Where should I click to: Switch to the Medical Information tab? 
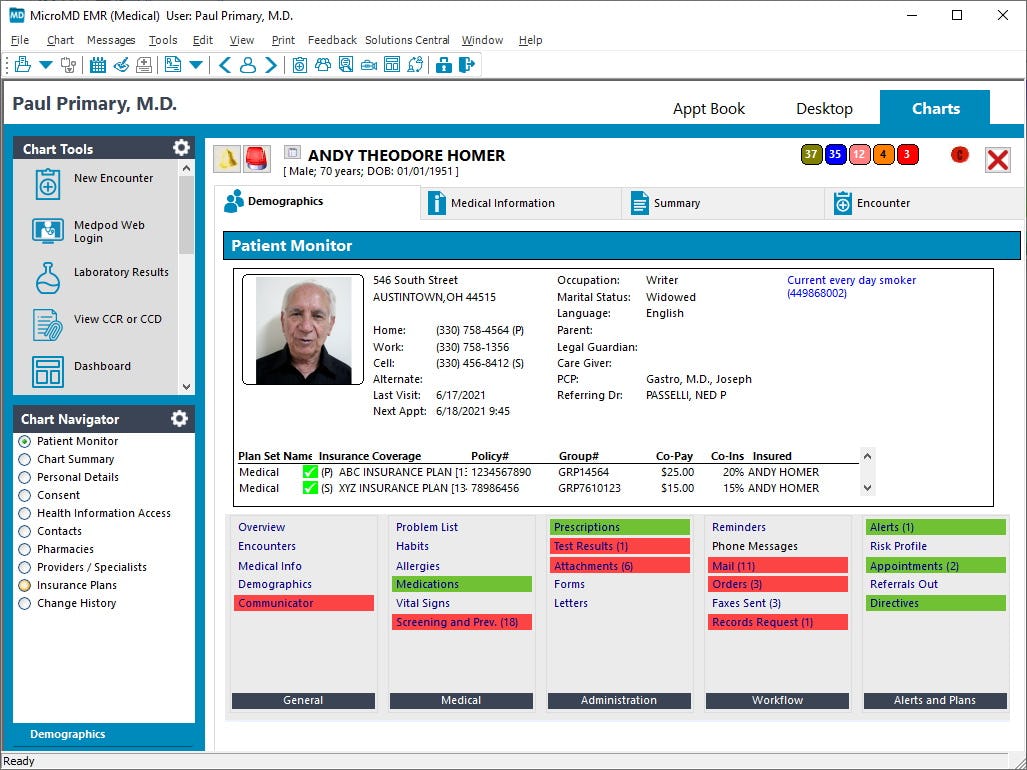click(x=521, y=203)
